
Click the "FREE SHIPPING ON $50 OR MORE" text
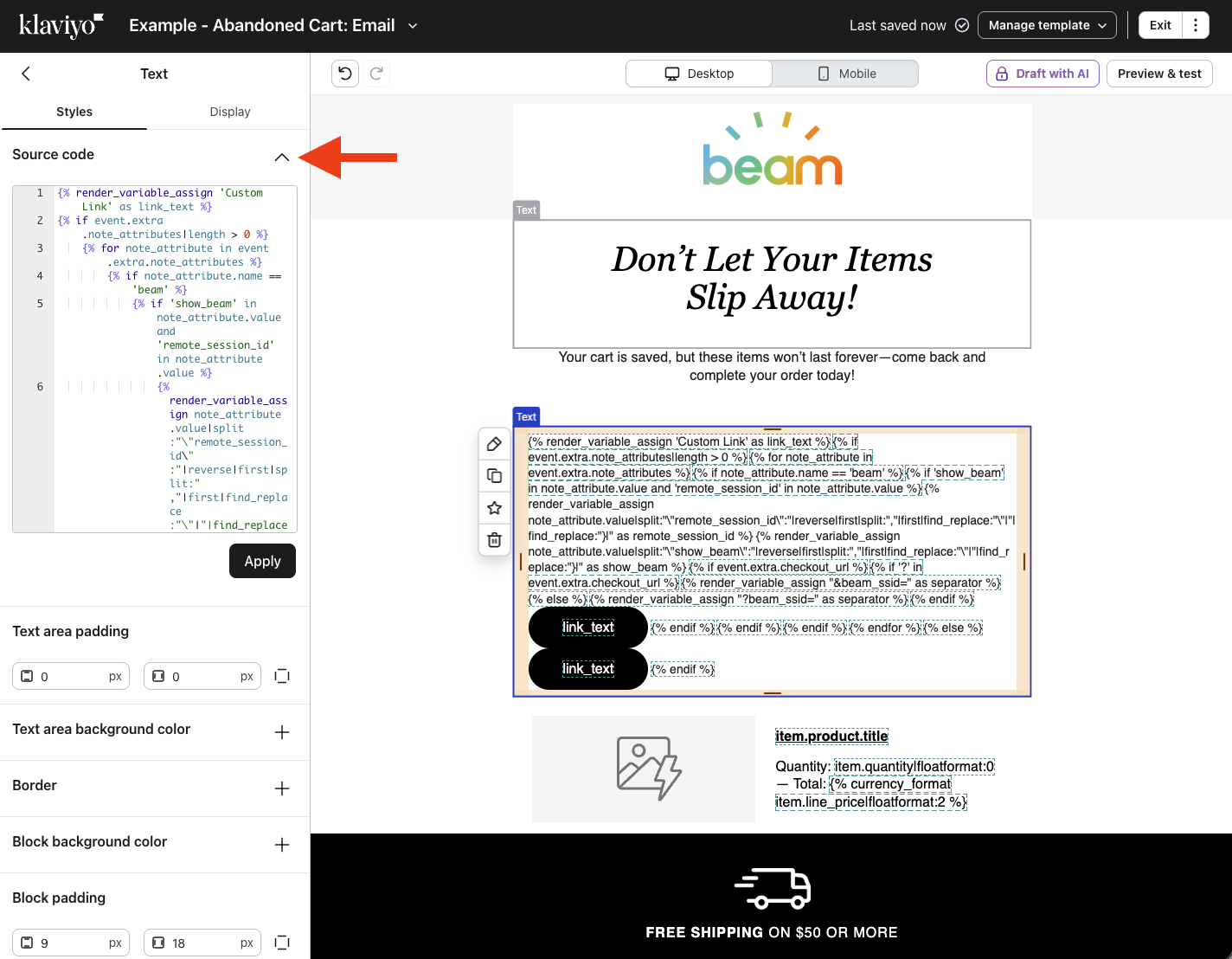[772, 932]
